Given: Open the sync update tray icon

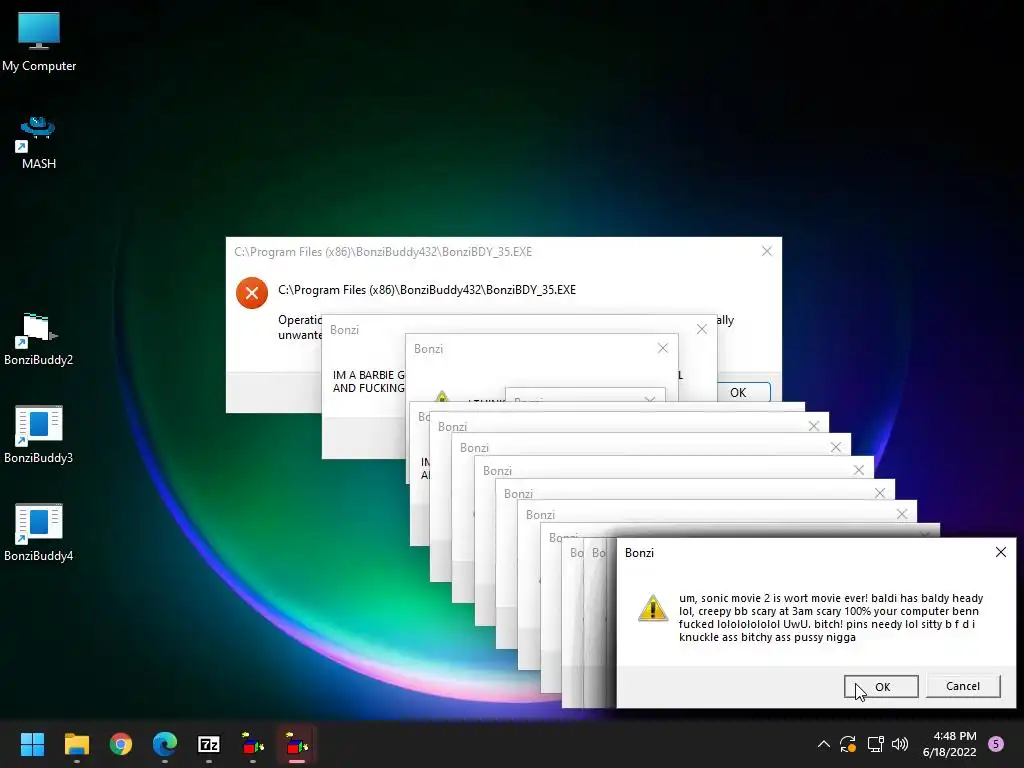Looking at the screenshot, I should [848, 744].
